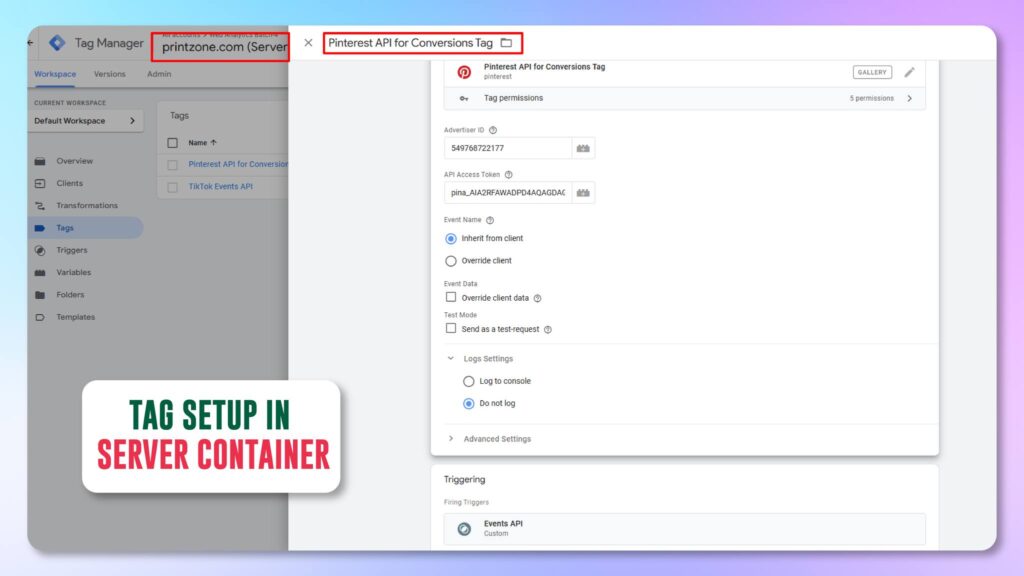This screenshot has width=1024, height=576.
Task: Click the Tag permissions key icon
Action: [464, 99]
